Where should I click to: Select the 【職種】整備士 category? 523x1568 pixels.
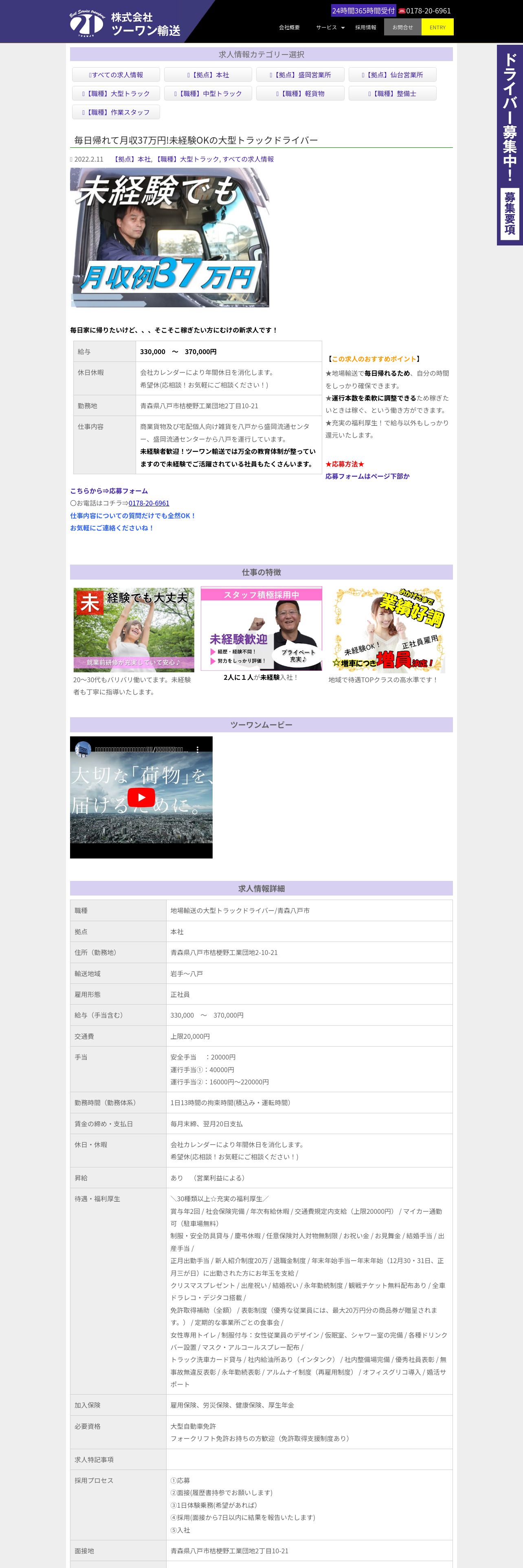click(x=392, y=94)
